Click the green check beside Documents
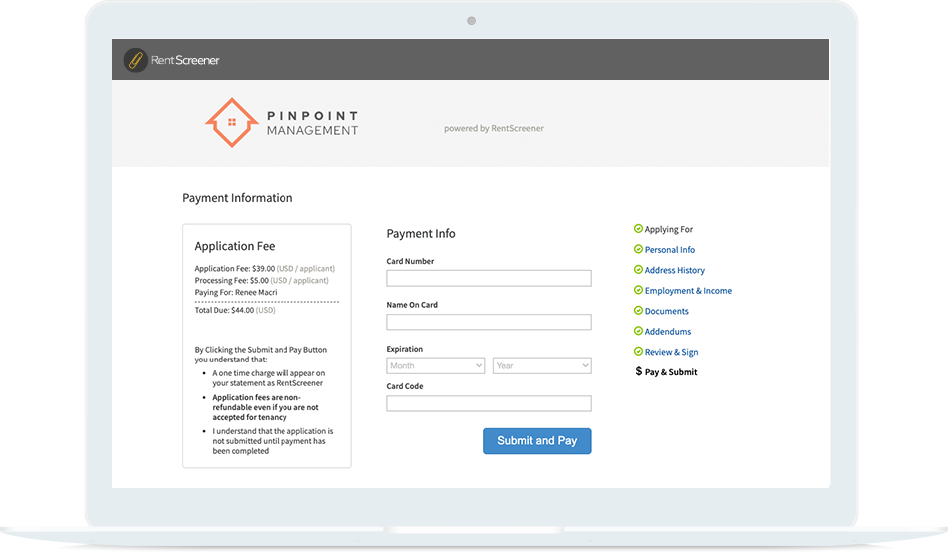The width and height of the screenshot is (948, 554). click(638, 311)
